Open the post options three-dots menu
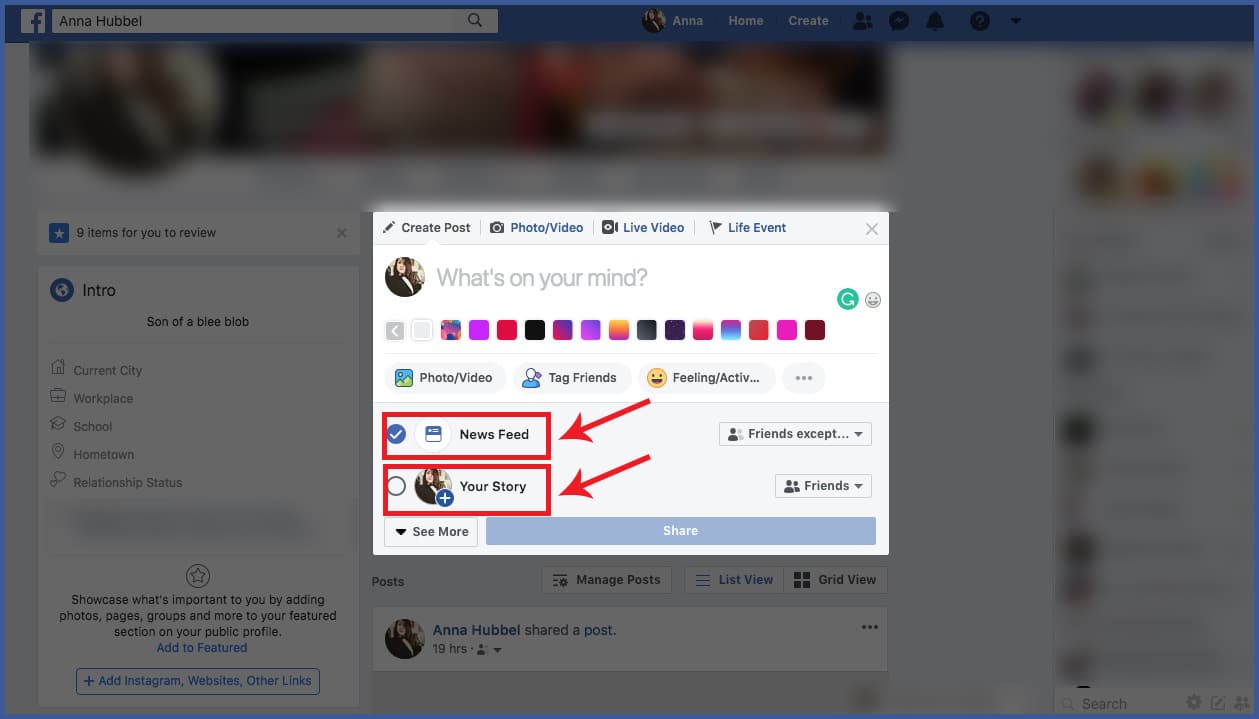 tap(870, 627)
